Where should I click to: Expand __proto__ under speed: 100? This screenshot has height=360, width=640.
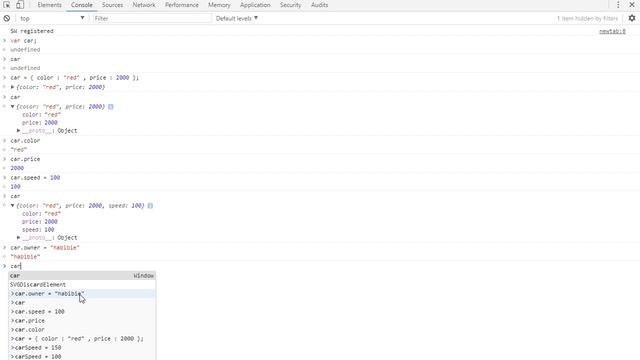point(18,238)
